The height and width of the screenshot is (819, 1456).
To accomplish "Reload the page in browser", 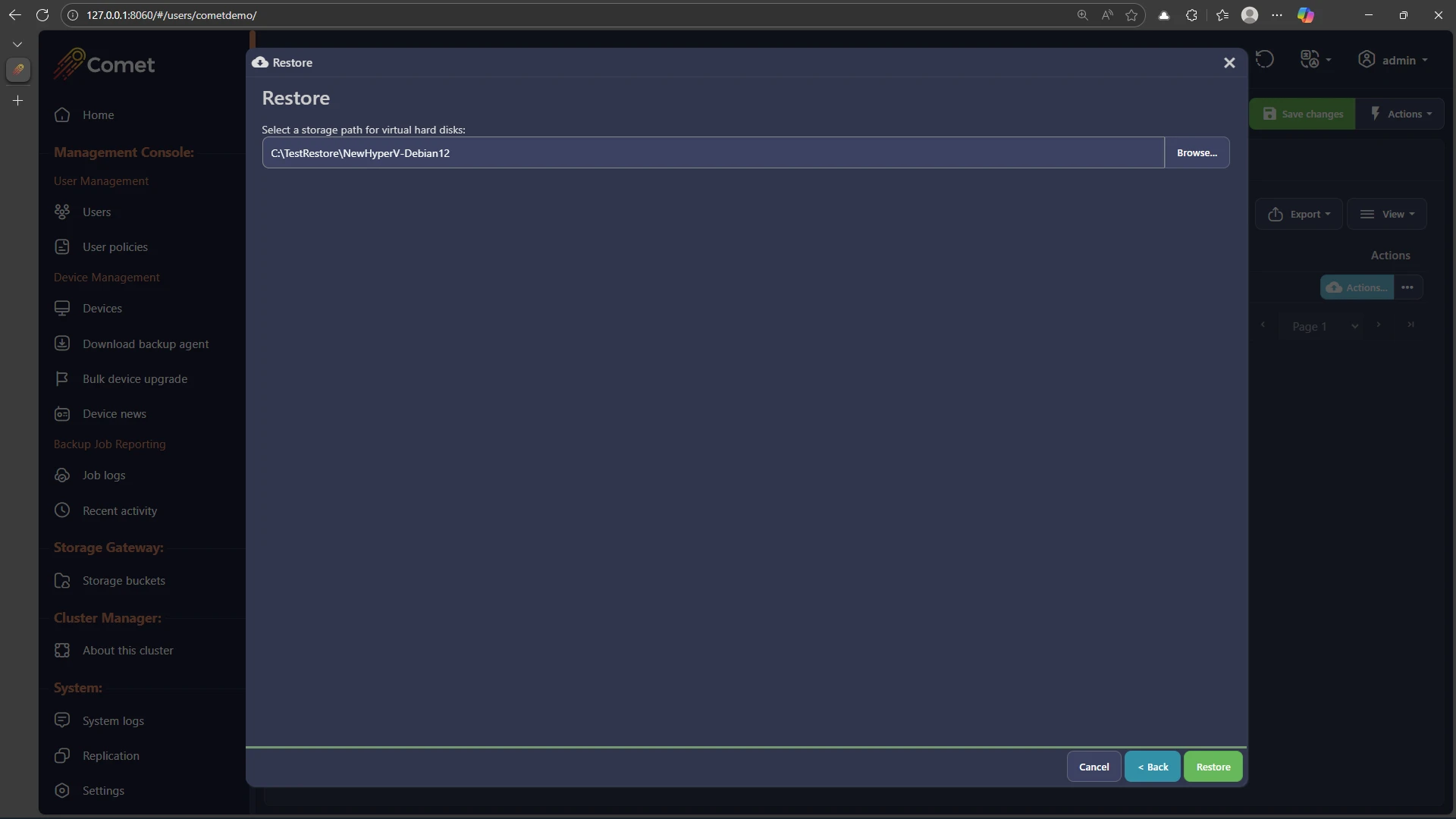I will (42, 15).
